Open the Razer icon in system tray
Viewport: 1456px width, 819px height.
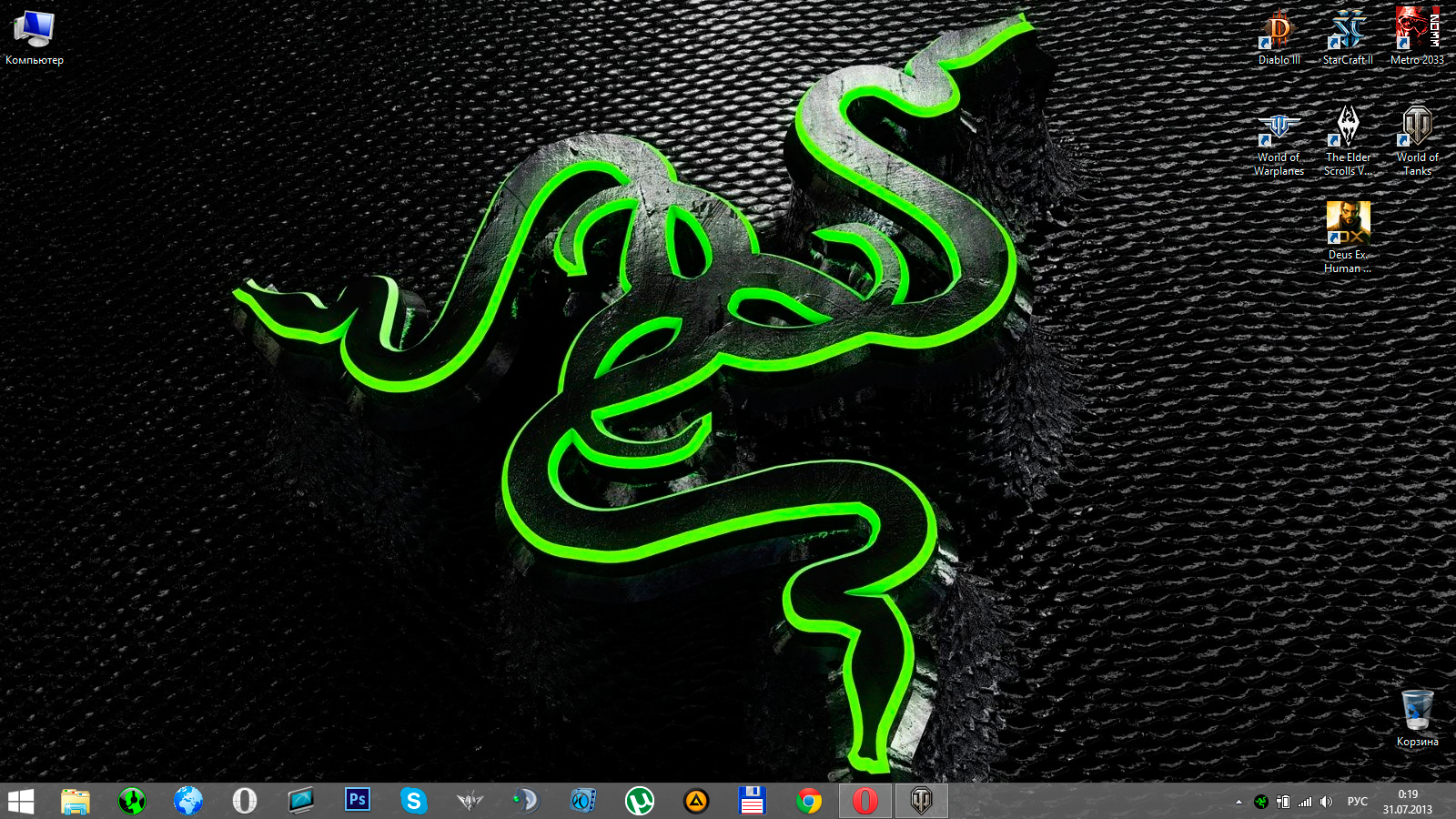click(x=1260, y=802)
